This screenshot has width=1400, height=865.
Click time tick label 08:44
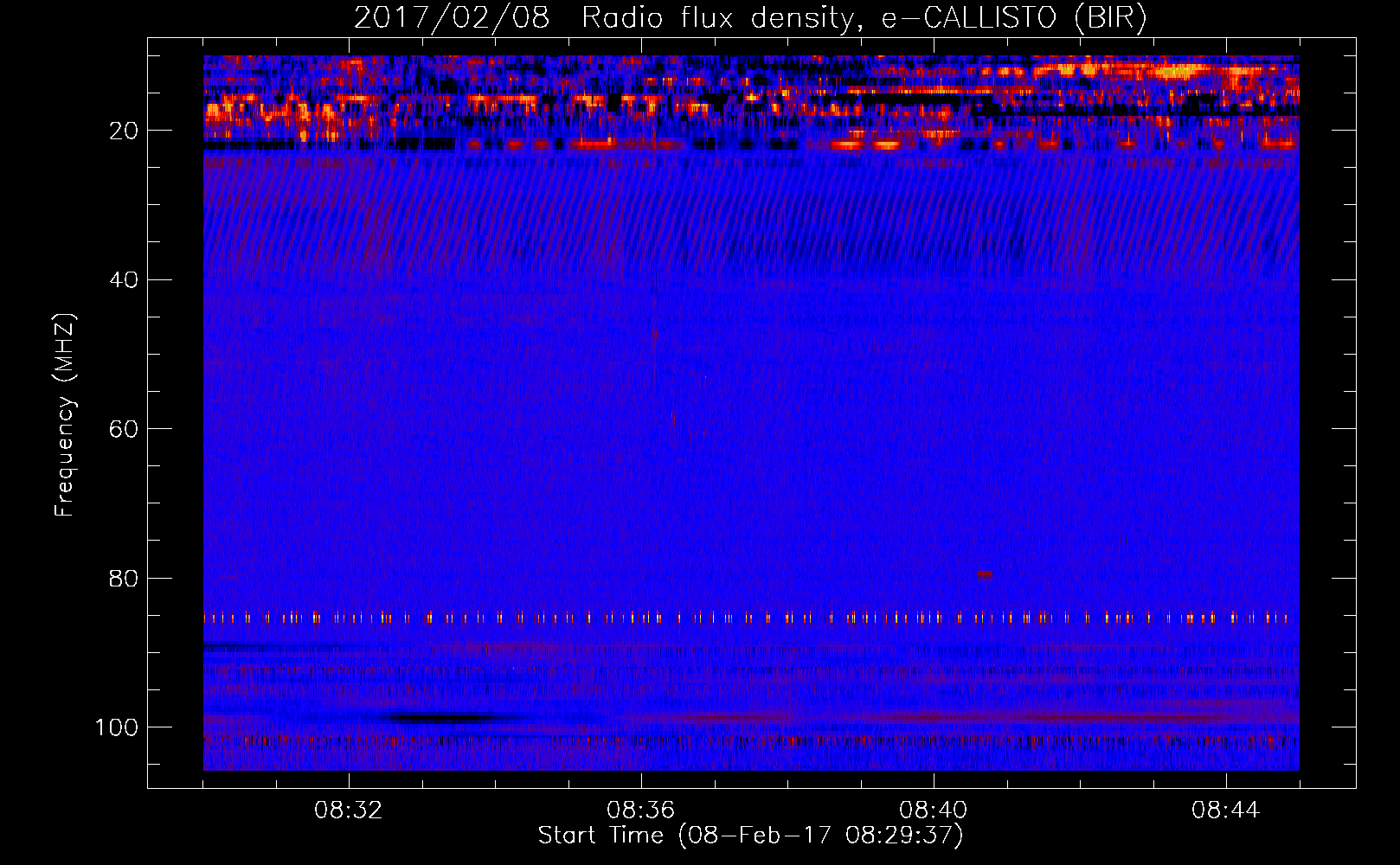[x=1226, y=811]
